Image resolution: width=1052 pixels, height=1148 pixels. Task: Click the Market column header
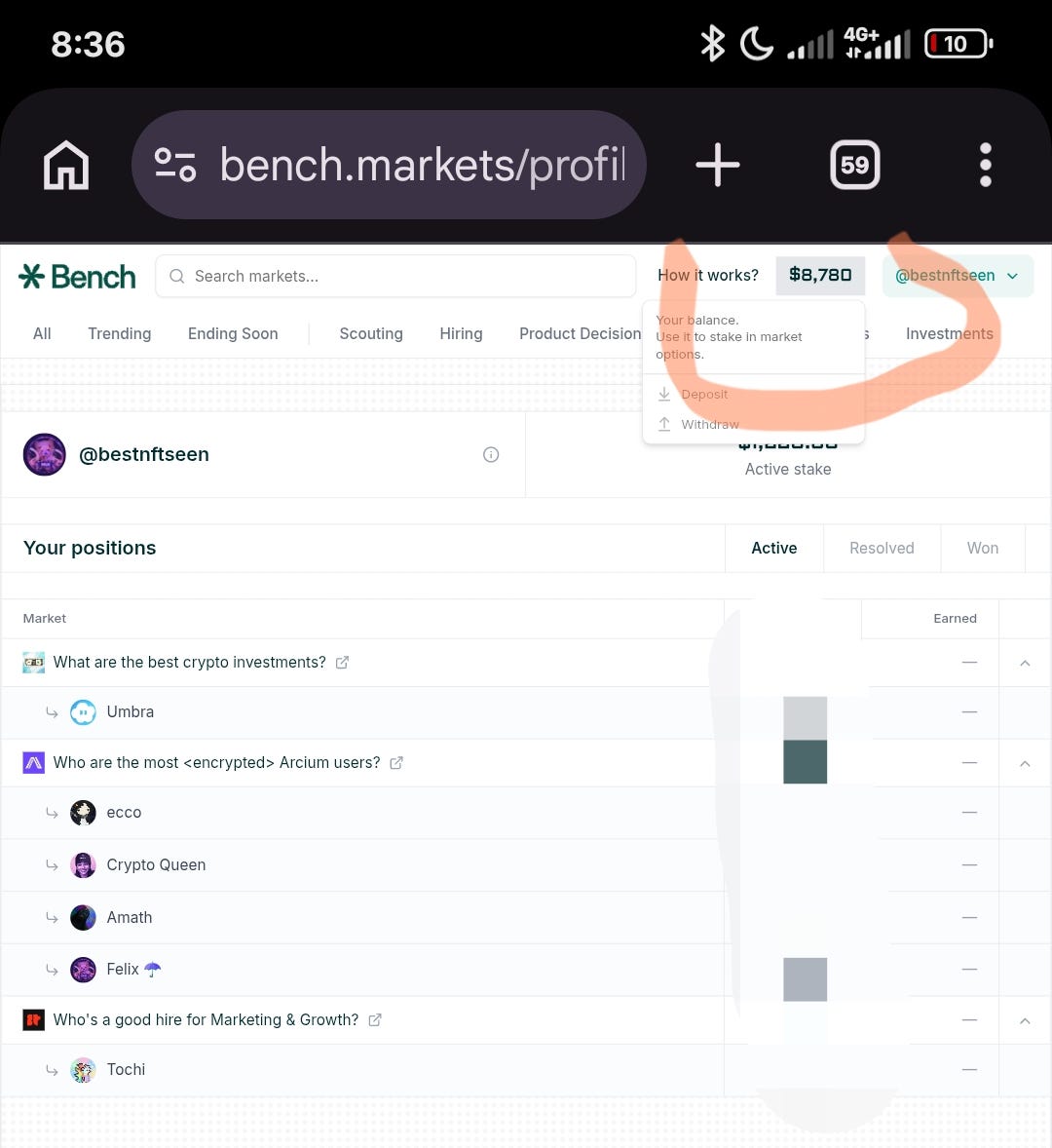pyautogui.click(x=45, y=619)
